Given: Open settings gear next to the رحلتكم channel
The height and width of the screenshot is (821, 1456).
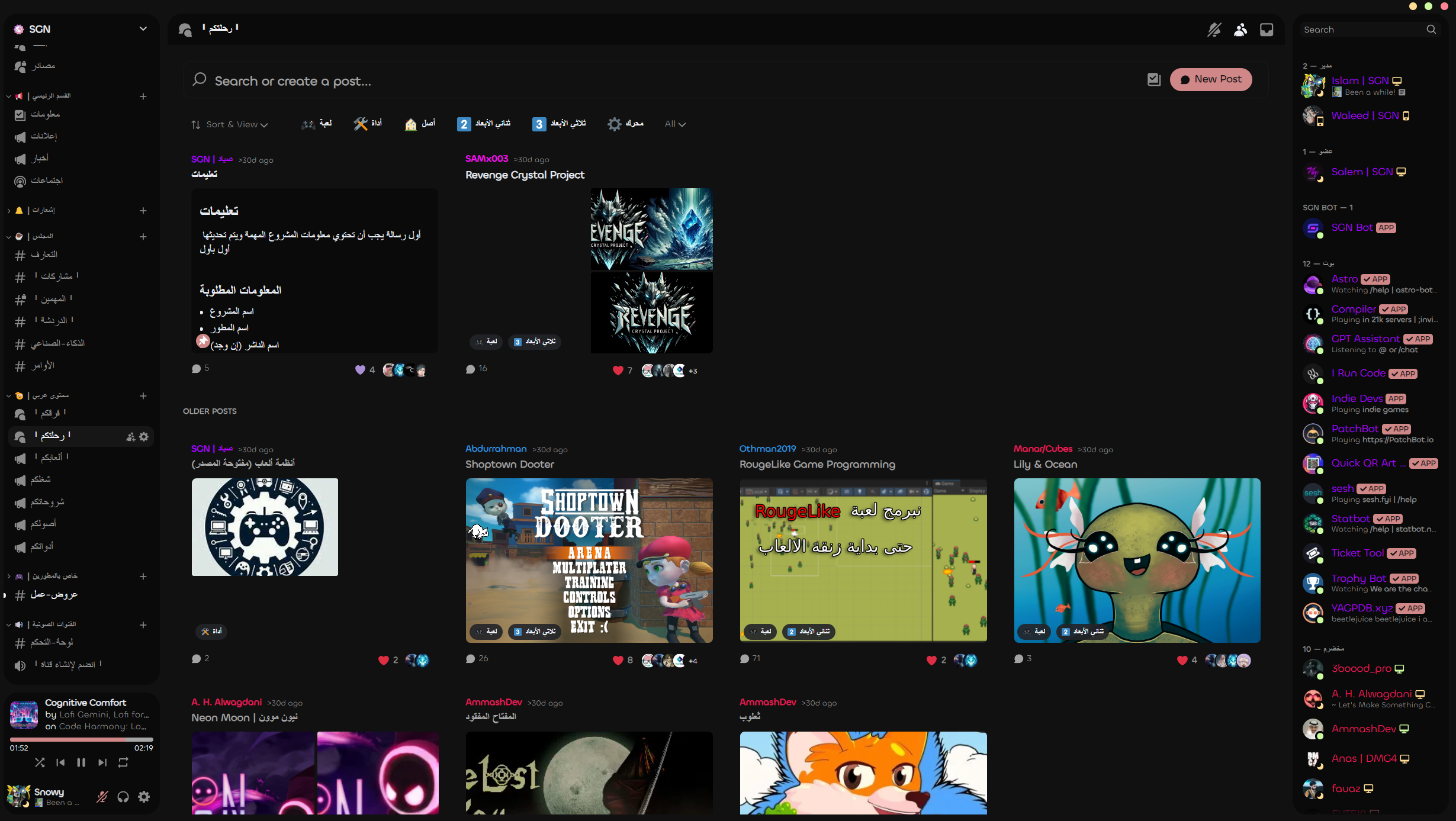Looking at the screenshot, I should click(144, 436).
